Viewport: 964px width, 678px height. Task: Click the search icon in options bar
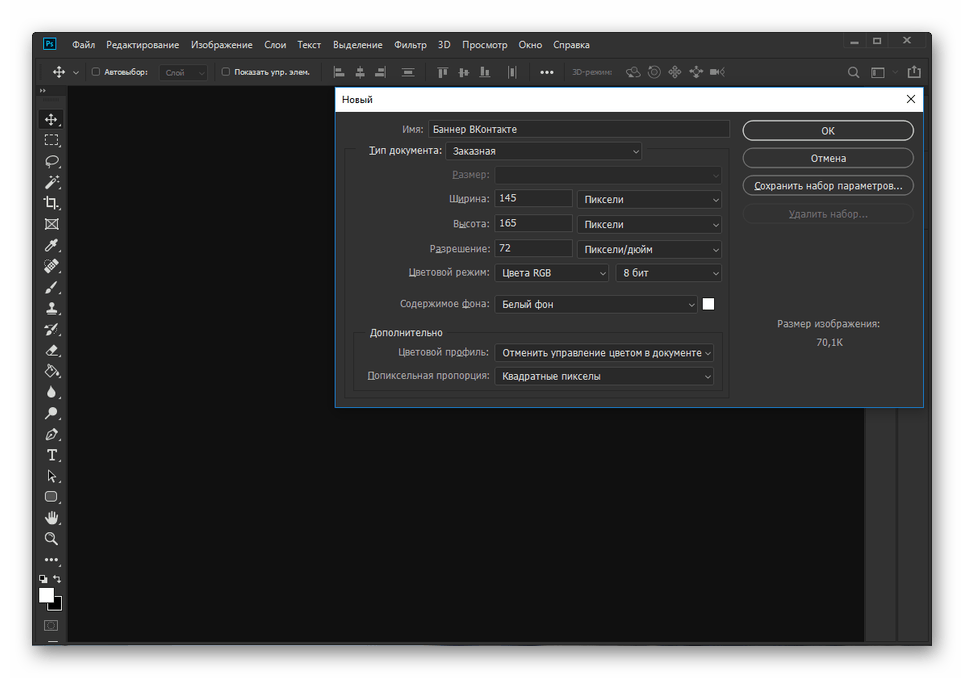point(853,72)
